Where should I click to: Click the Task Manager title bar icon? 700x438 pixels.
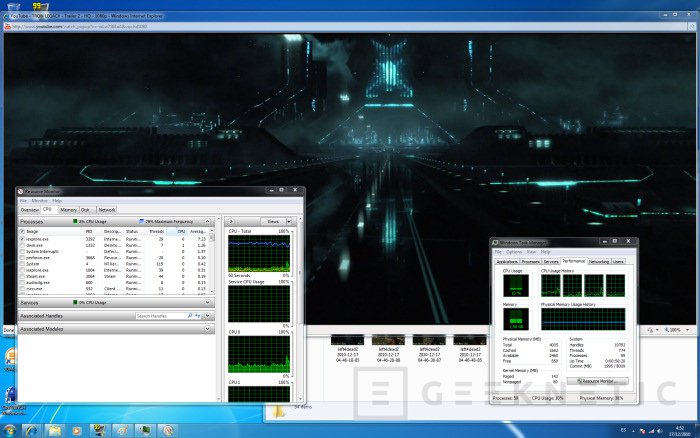[x=495, y=242]
